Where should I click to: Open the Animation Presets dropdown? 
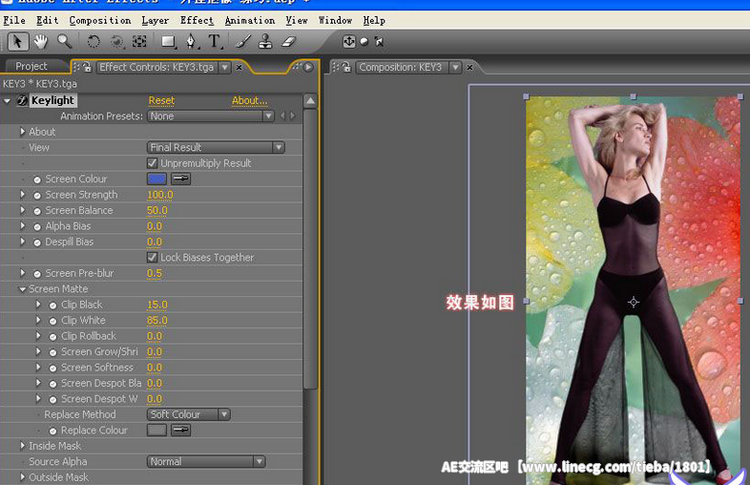click(x=211, y=116)
